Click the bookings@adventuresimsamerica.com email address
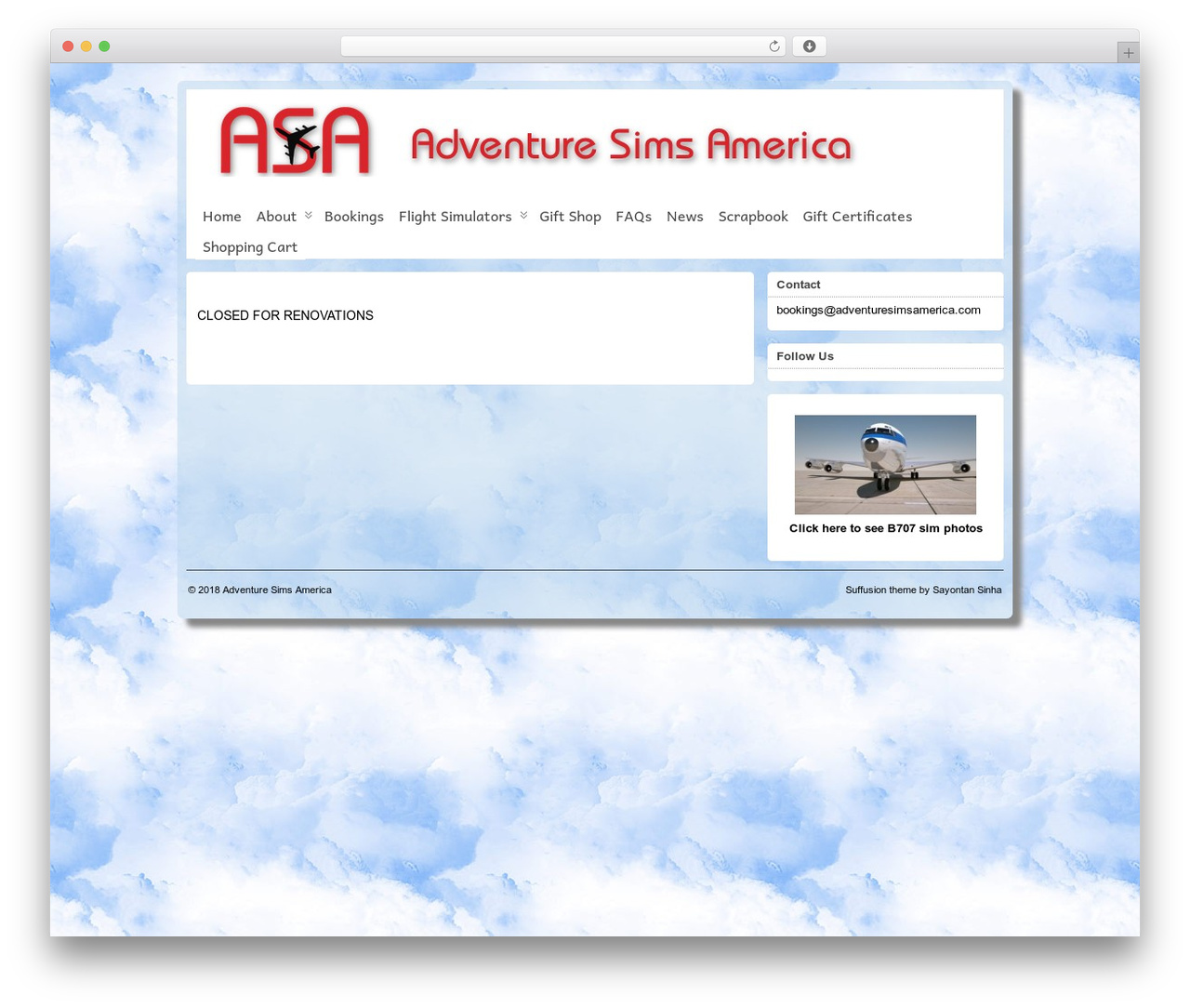1190x1008 pixels. pyautogui.click(x=879, y=311)
